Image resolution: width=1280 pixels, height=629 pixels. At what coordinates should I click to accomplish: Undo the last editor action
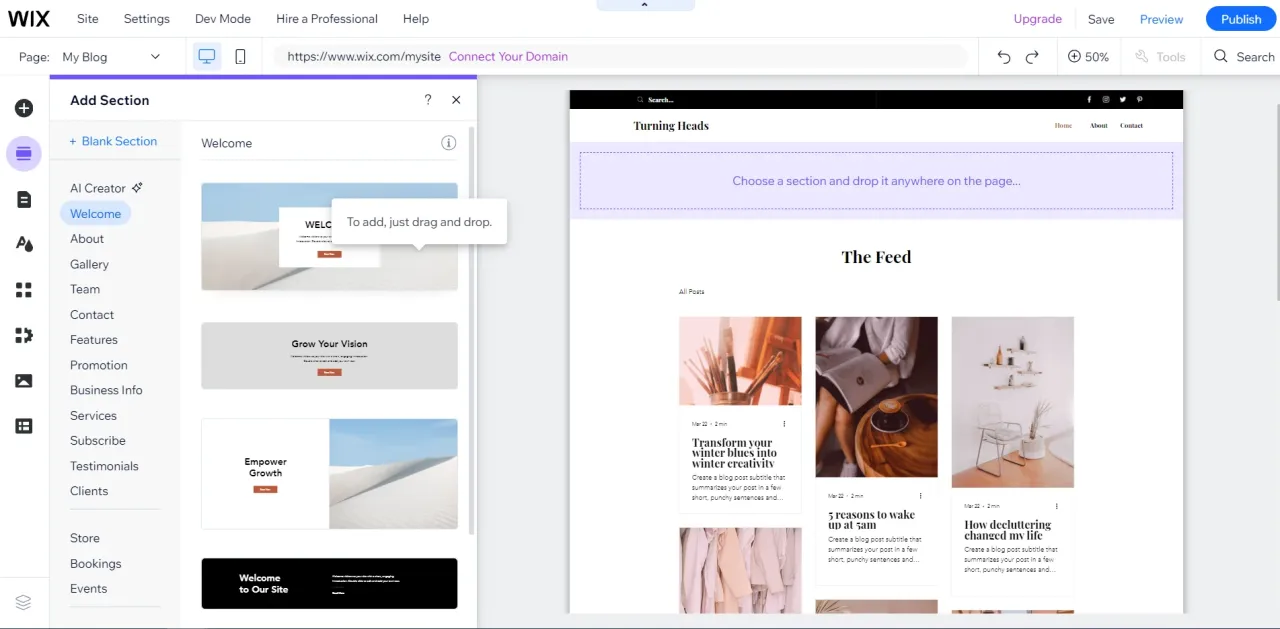click(1003, 57)
